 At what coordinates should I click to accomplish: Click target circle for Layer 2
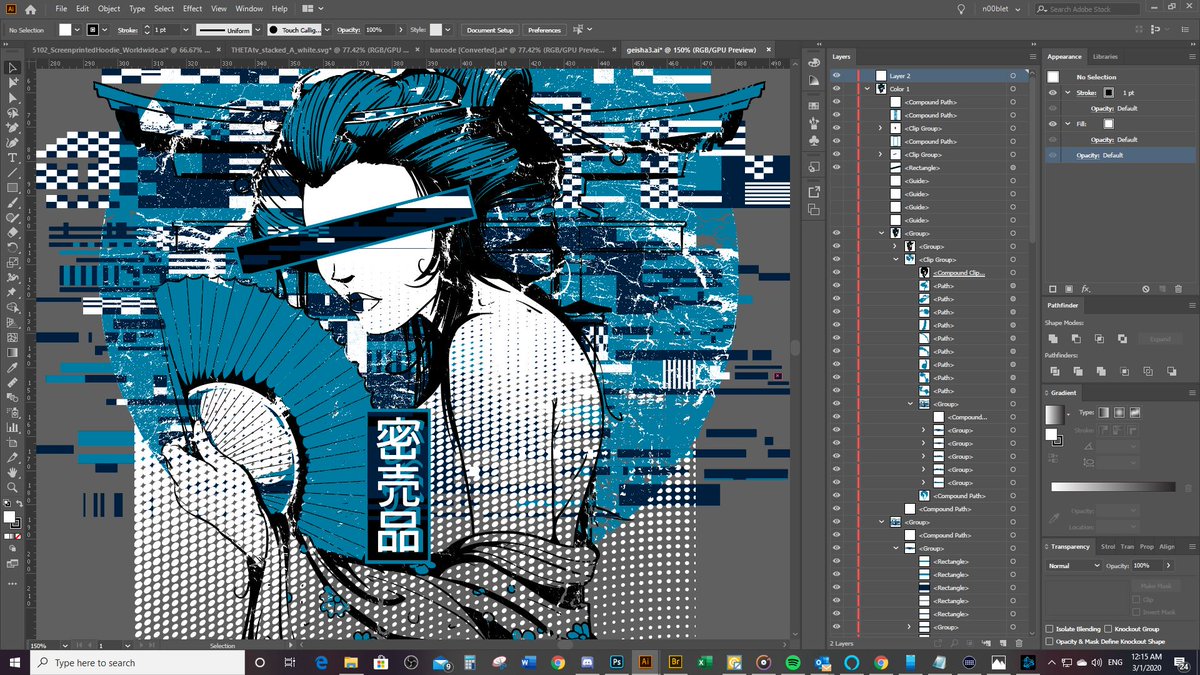click(x=1013, y=76)
